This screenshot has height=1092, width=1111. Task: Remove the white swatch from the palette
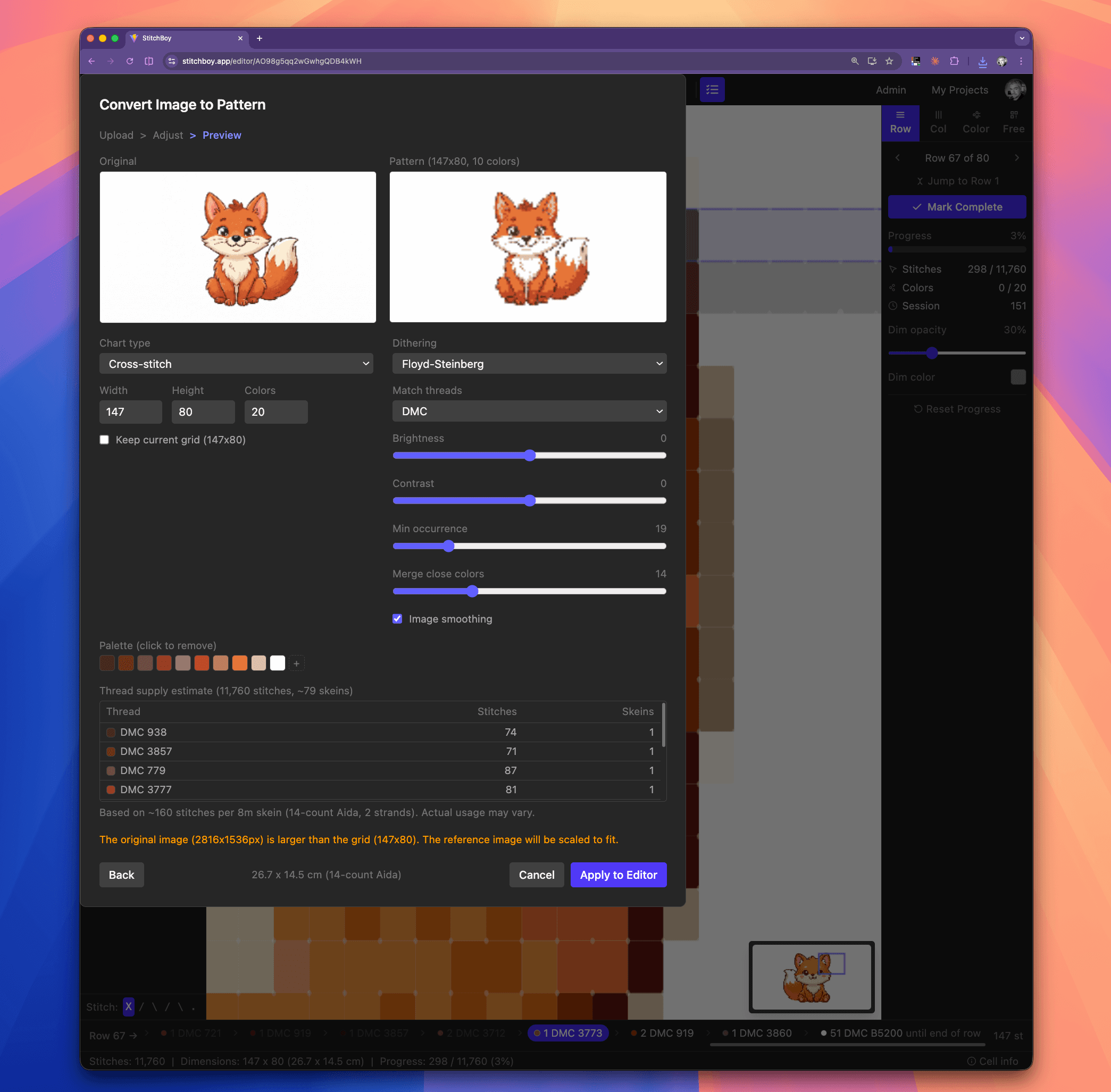click(278, 663)
